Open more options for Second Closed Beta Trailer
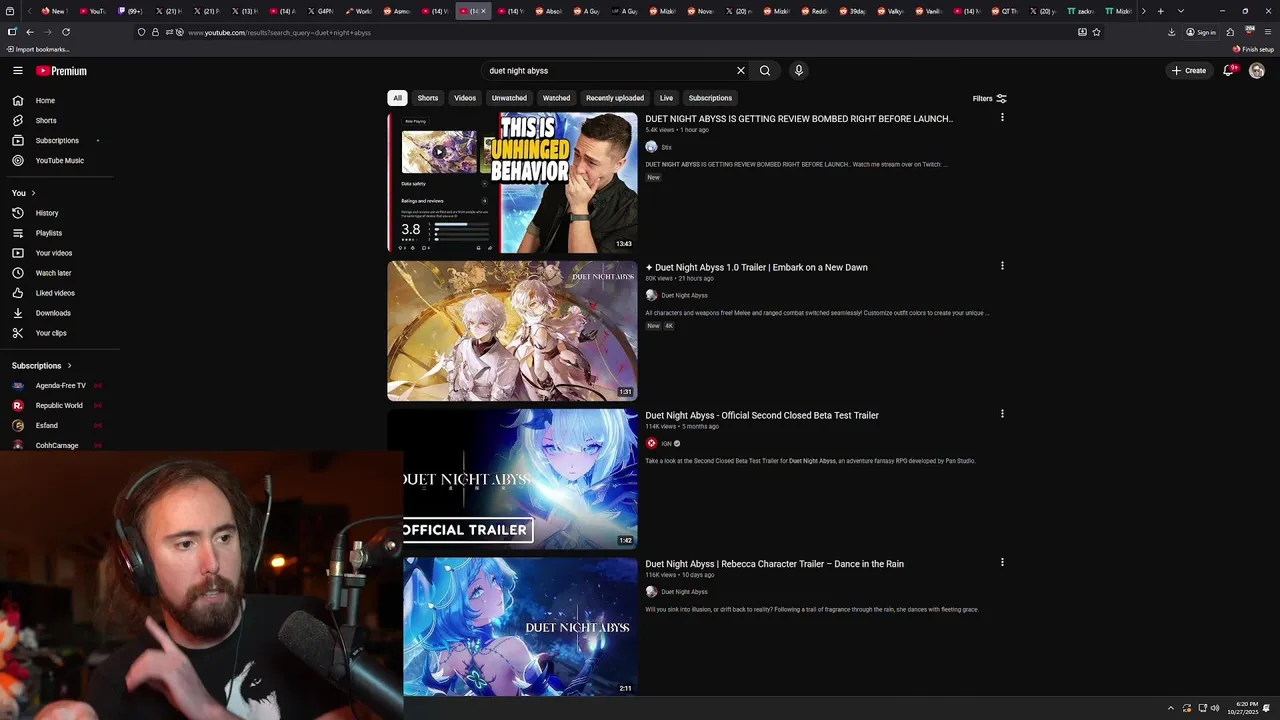 pos(1002,414)
